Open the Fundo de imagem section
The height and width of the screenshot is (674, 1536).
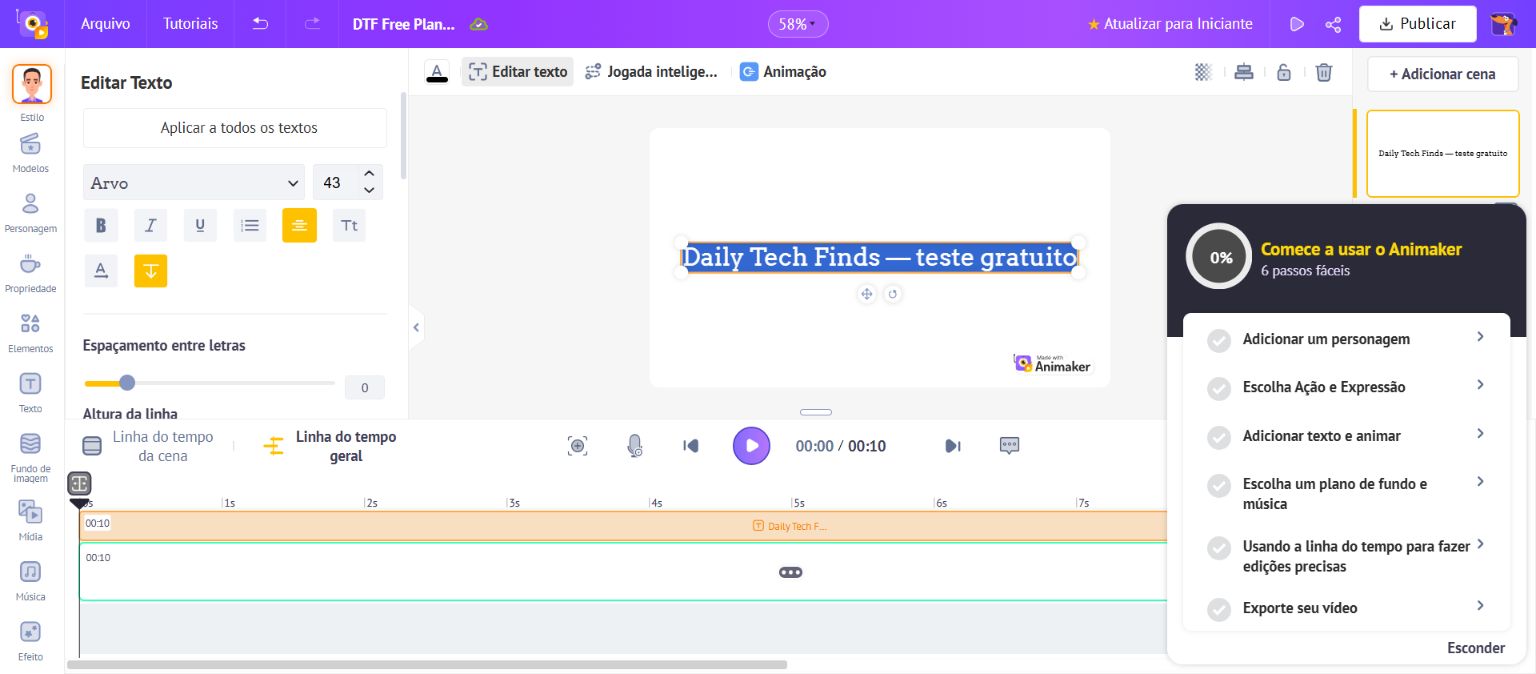click(31, 457)
